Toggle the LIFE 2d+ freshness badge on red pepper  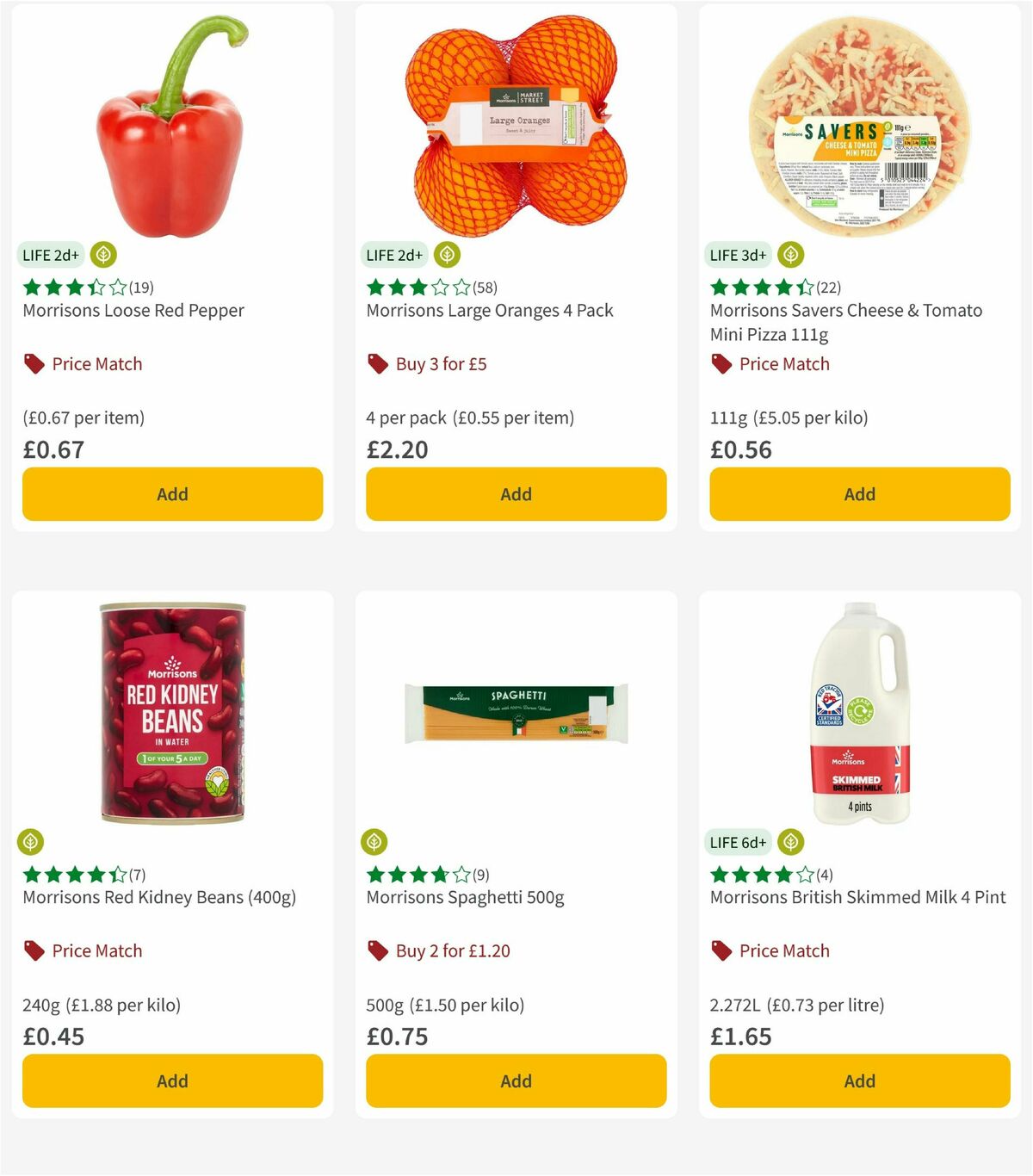49,255
